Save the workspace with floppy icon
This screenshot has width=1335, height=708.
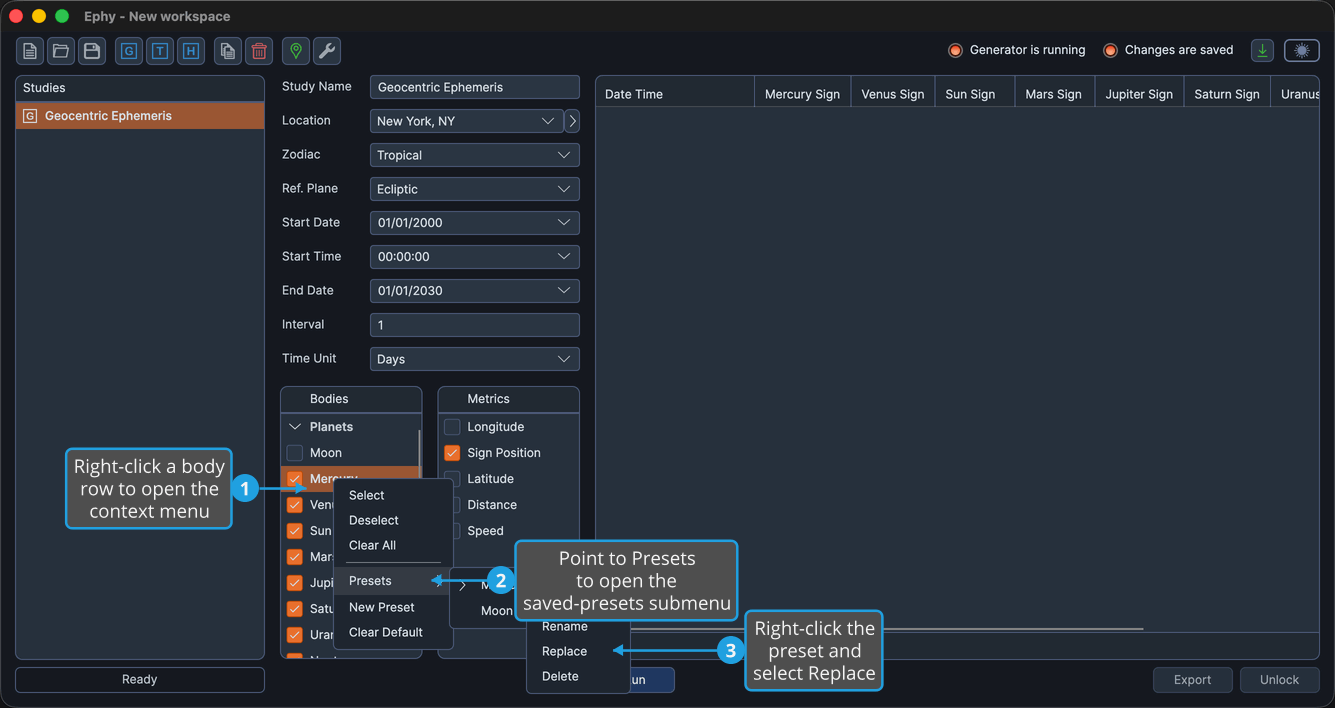pos(92,51)
